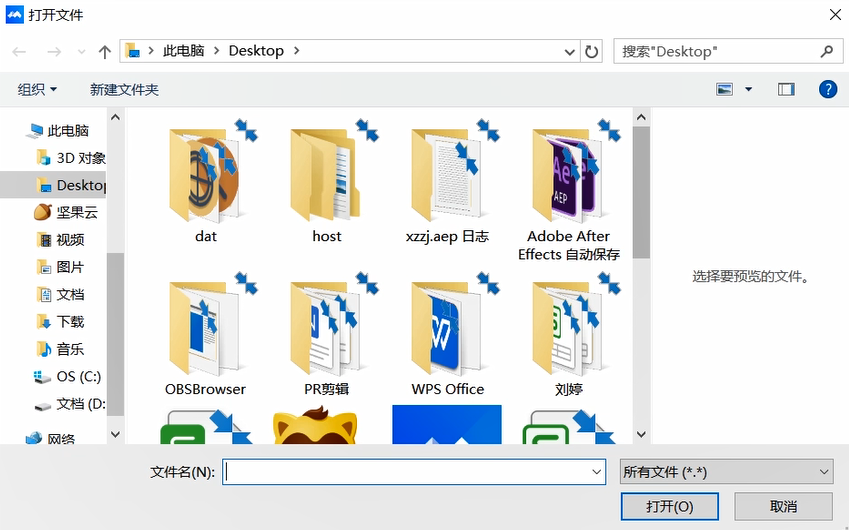The height and width of the screenshot is (530, 849).
Task: Click the 取消 button
Action: pos(783,507)
